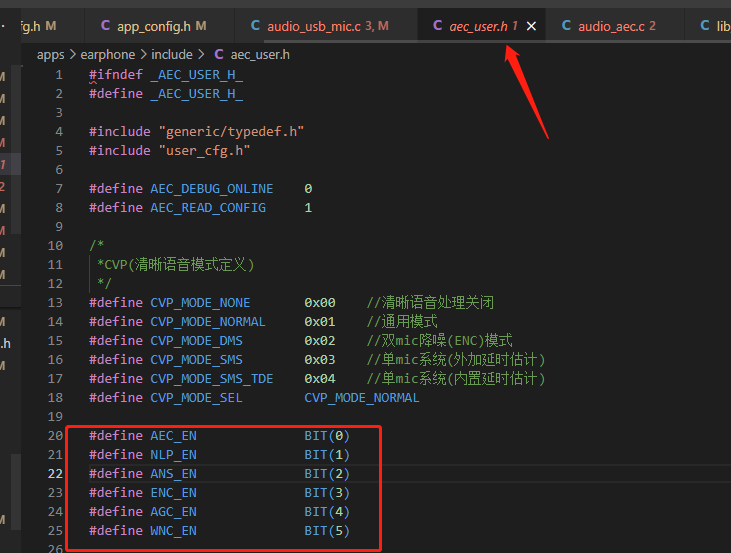Close the aec_user.h tab
This screenshot has width=731, height=553.
tap(531, 26)
